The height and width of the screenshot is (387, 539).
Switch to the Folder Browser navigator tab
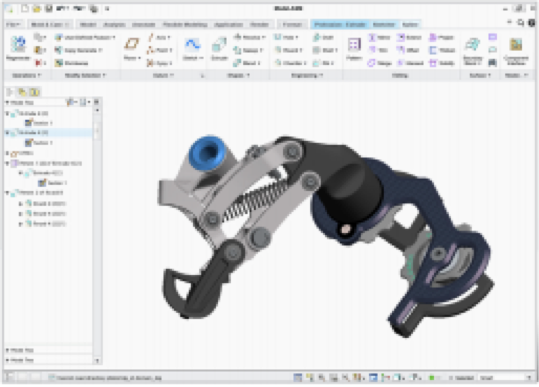tap(22, 92)
